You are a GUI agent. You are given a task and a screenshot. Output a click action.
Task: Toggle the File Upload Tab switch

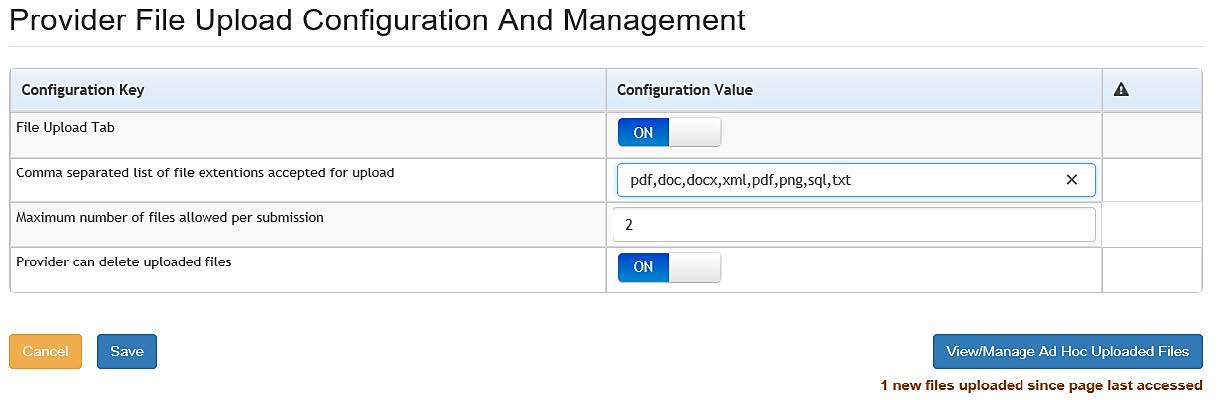[669, 132]
